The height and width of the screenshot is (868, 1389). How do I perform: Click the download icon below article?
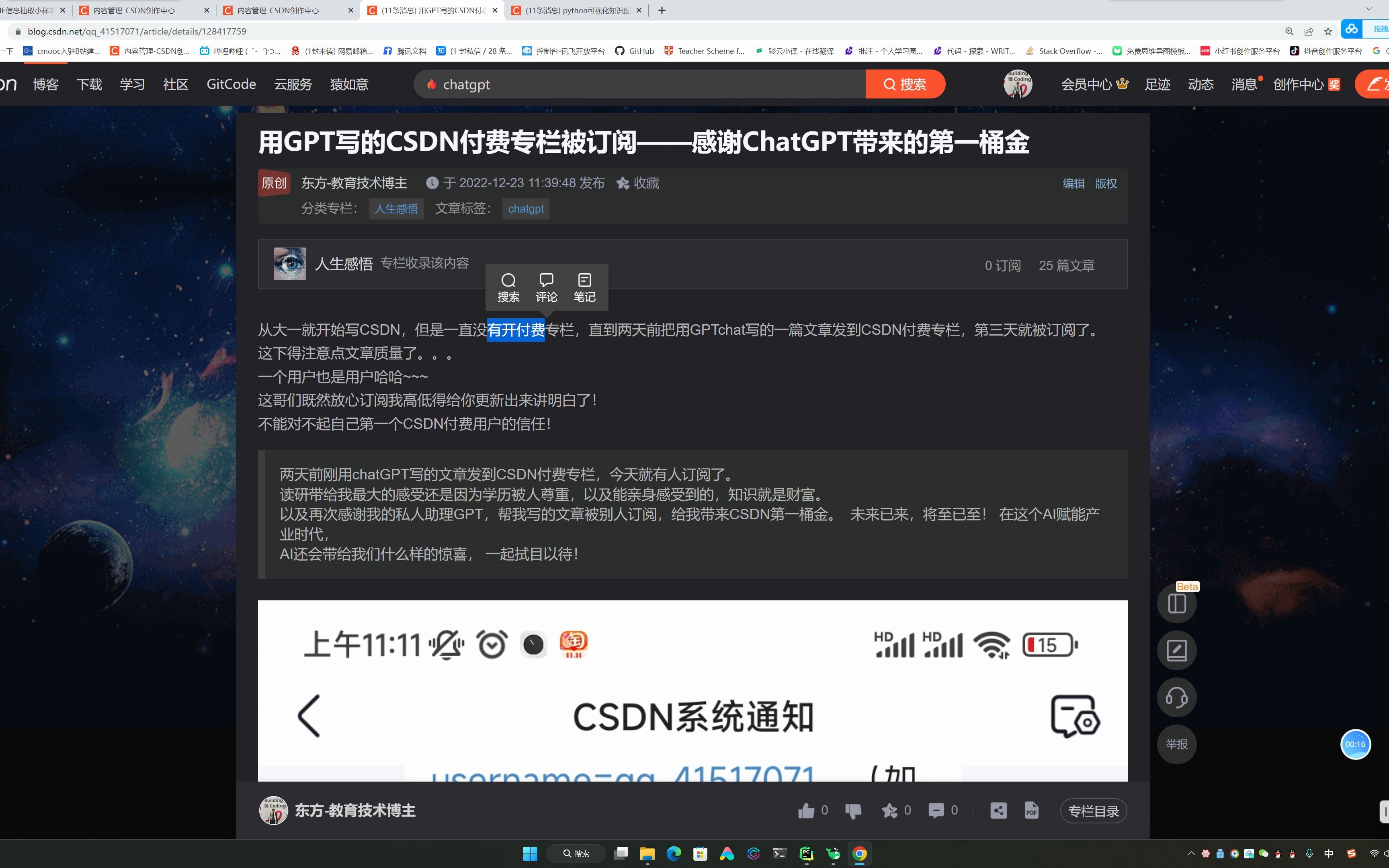(x=1032, y=810)
